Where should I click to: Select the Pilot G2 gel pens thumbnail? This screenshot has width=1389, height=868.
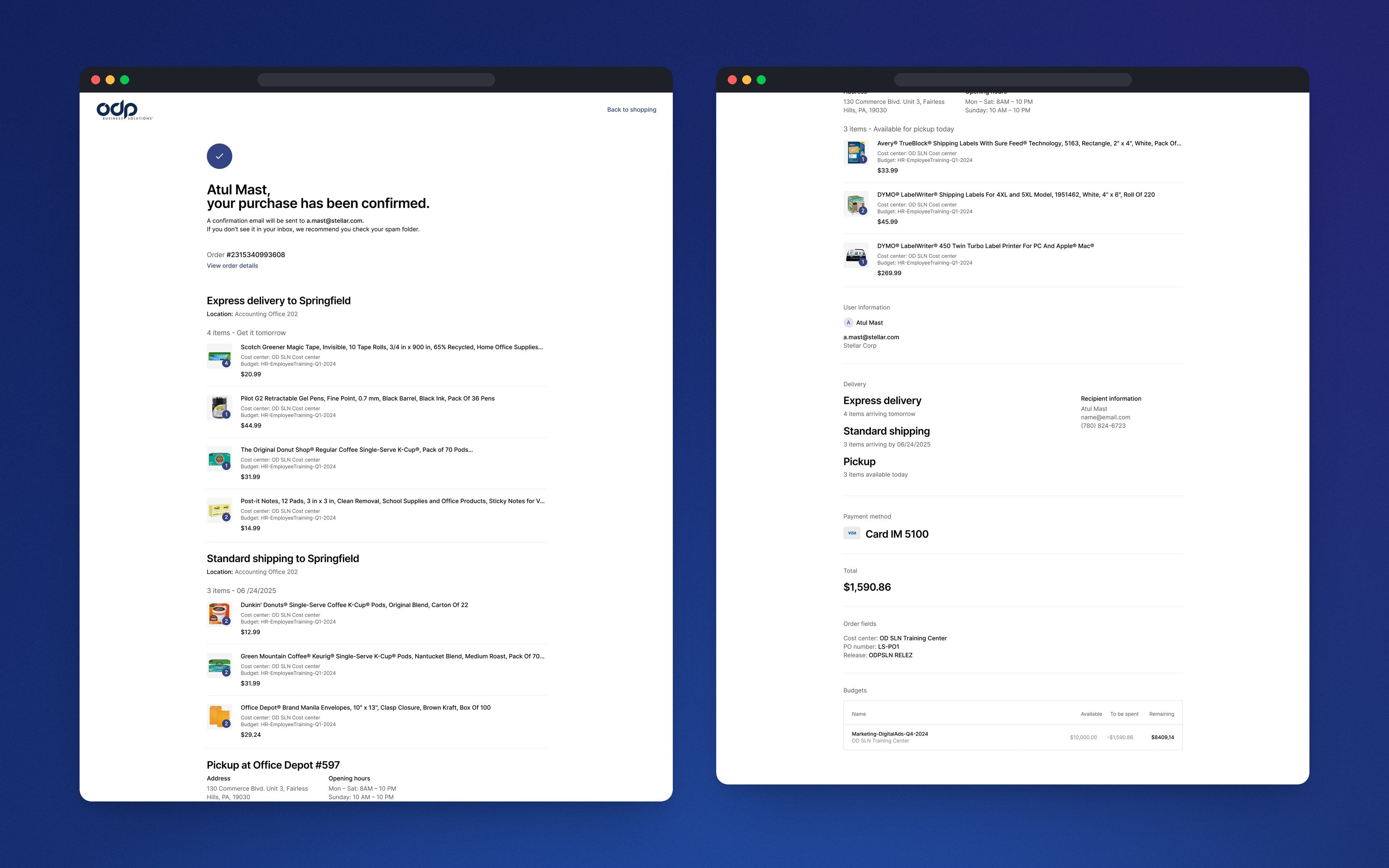point(219,408)
